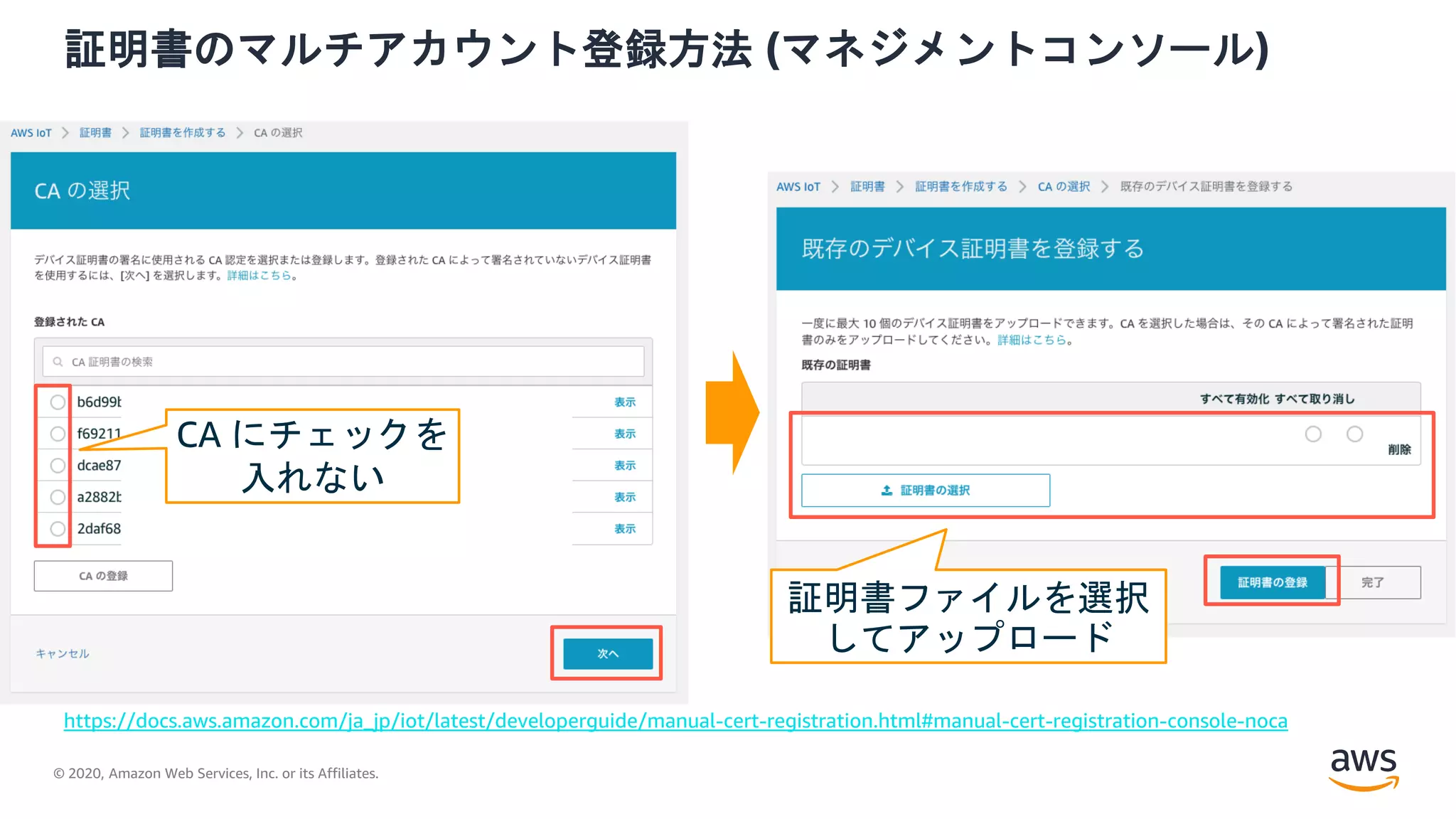Select the second radio button in certificate row

pyautogui.click(x=1355, y=434)
